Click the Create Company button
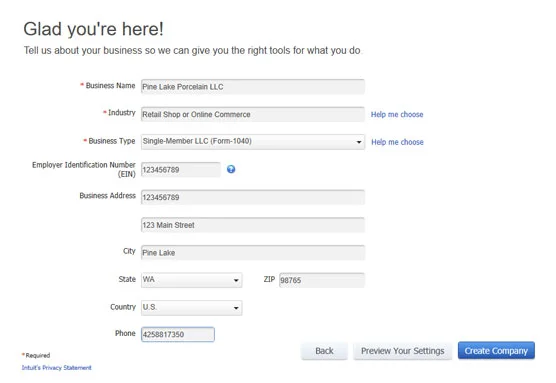The width and height of the screenshot is (556, 383). tap(496, 350)
